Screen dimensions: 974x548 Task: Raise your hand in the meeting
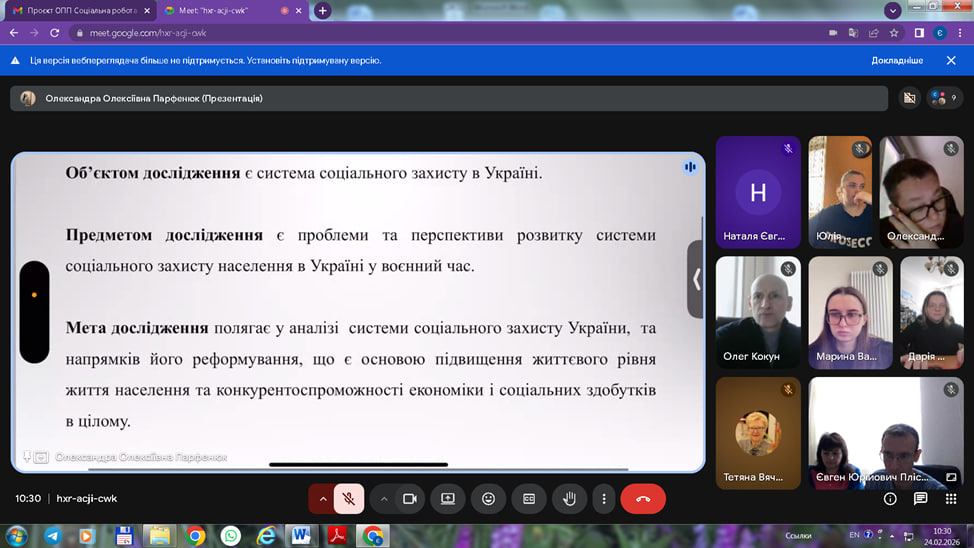coord(569,498)
